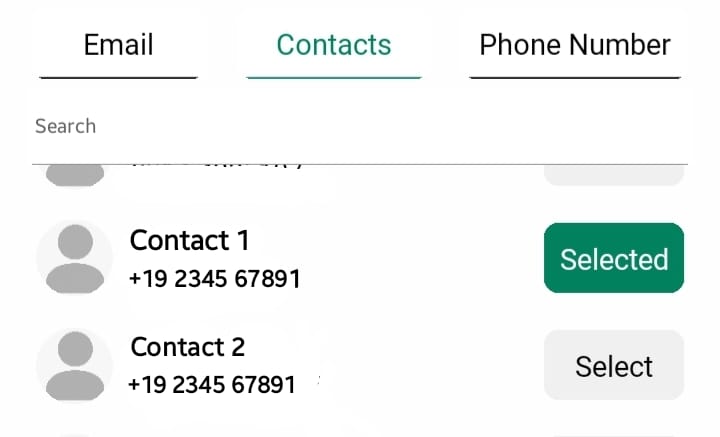Tap the partially hidden top select button
The width and height of the screenshot is (720, 437).
pyautogui.click(x=614, y=175)
